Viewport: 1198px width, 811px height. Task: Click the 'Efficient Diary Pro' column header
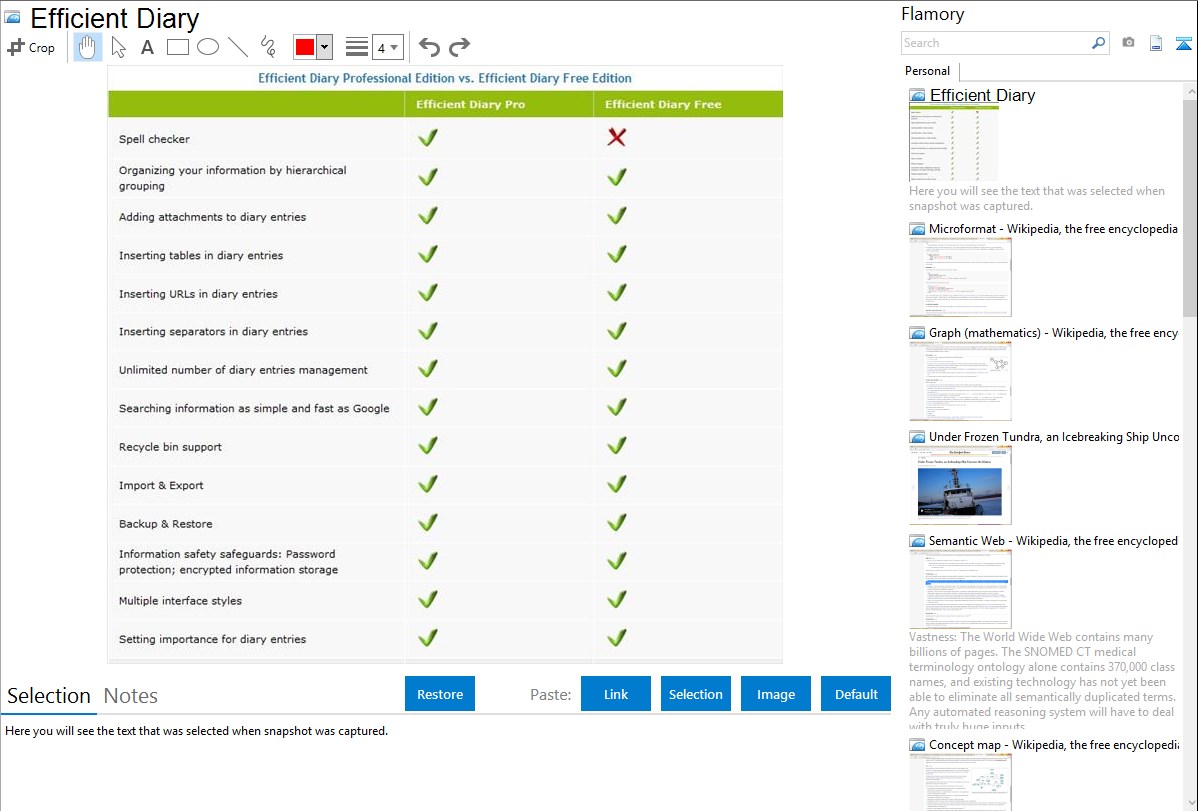(471, 104)
